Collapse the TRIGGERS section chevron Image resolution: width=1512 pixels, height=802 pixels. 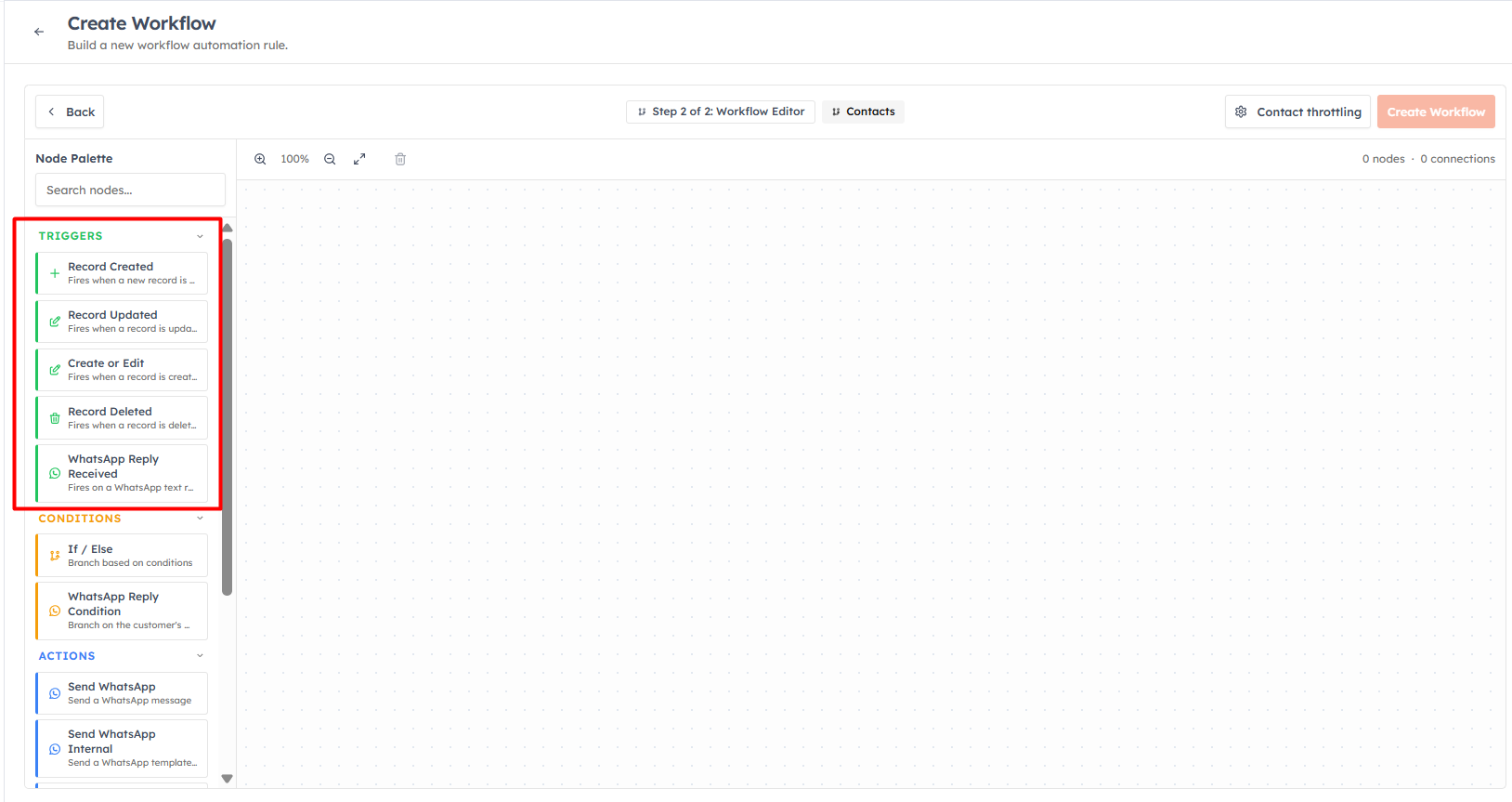tap(200, 236)
